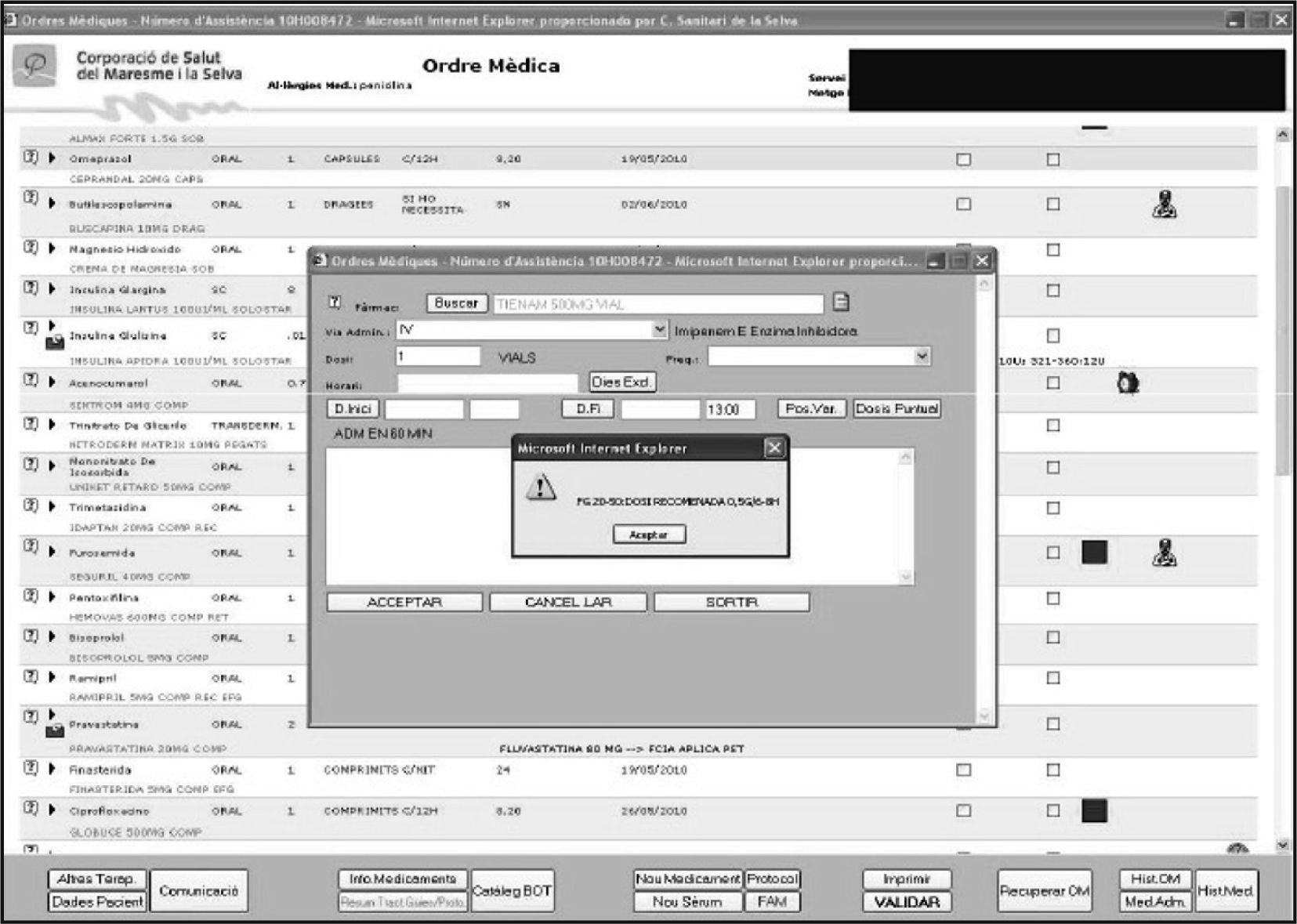Screen dimensions: 1297x924
Task: Expand the Ramipril row arrow
Action: 52,677
